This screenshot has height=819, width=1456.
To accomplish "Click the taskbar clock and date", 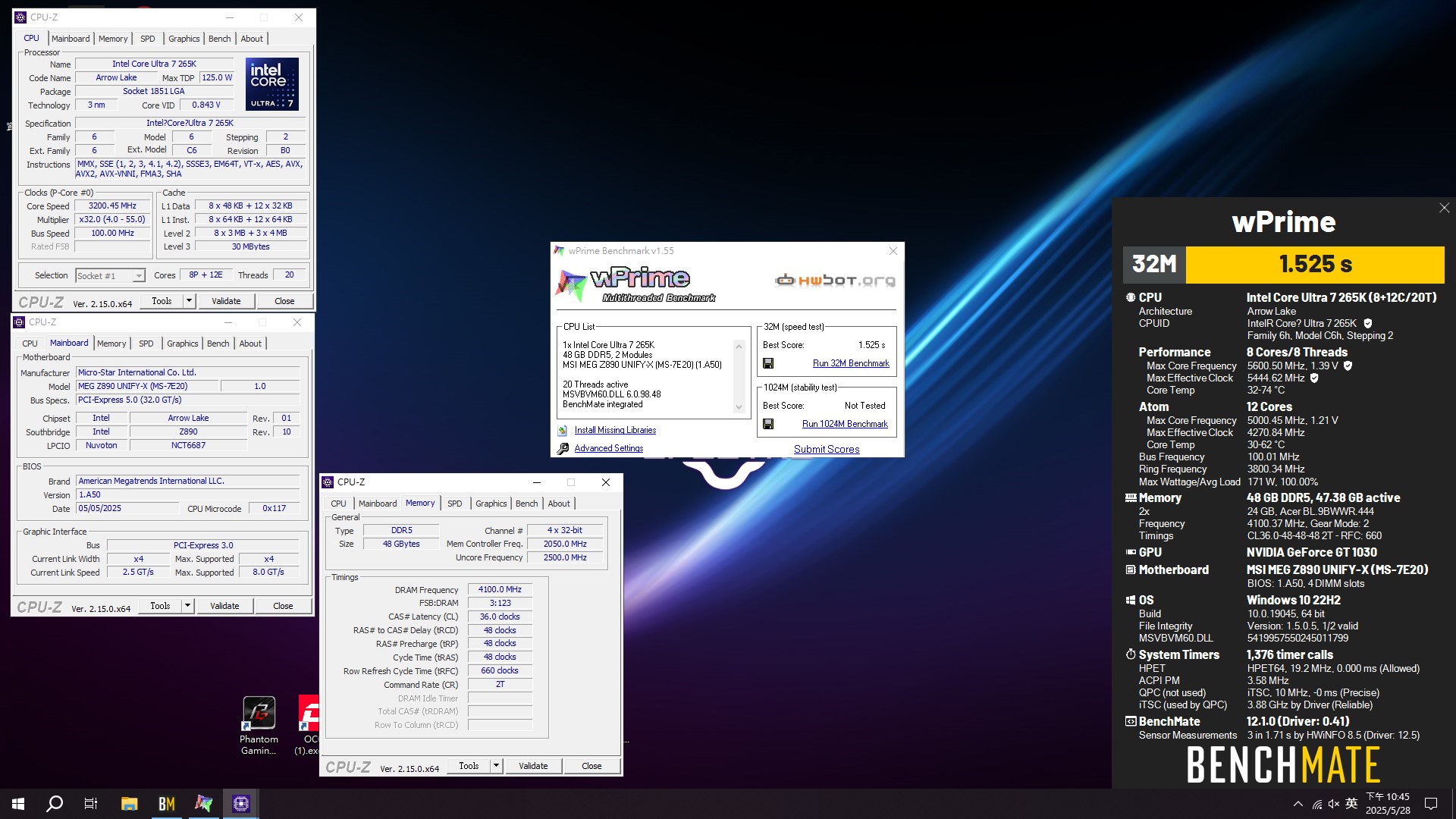I will (1388, 804).
